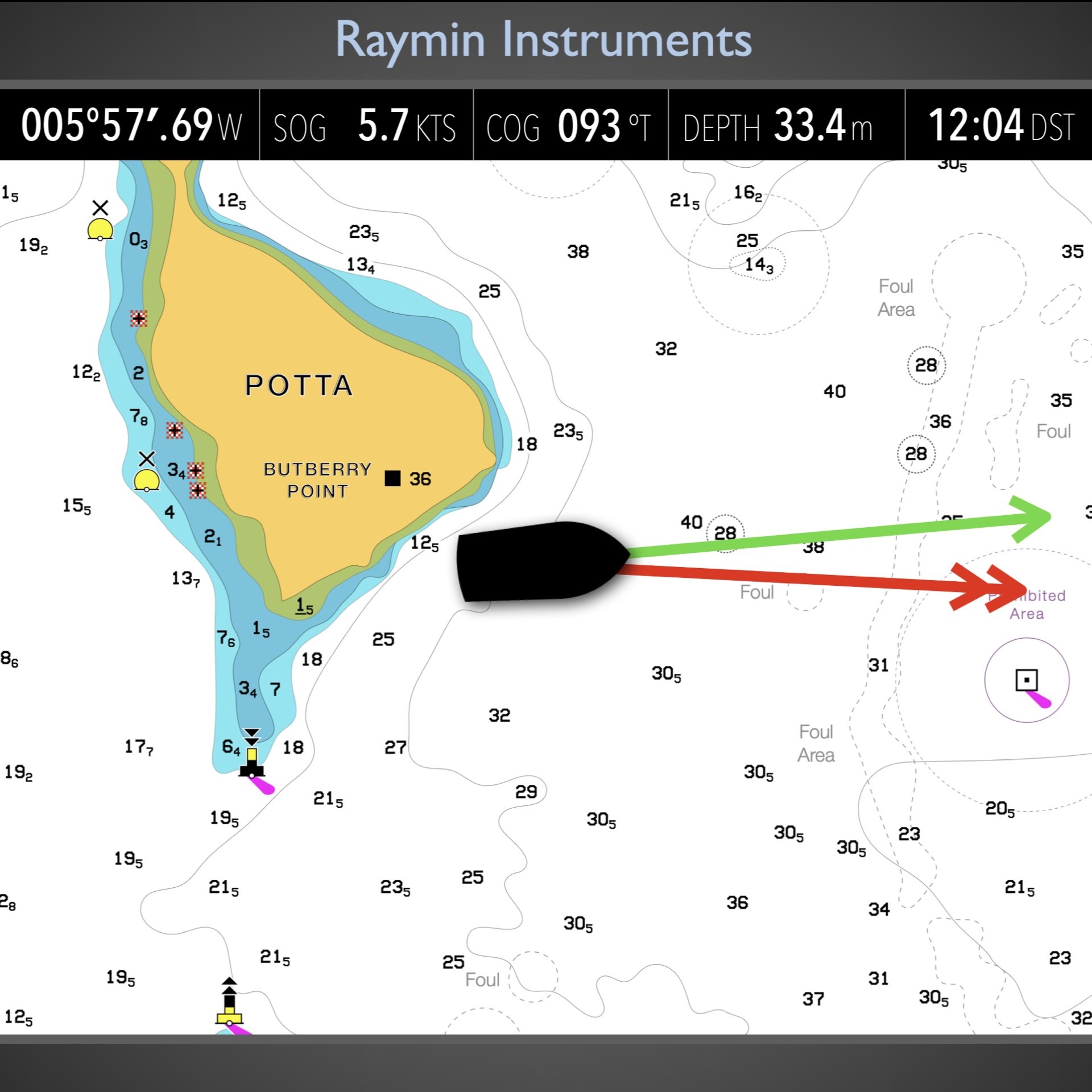The image size is (1092, 1092).
Task: Click the Foul Area label near the top right
Action: tap(896, 298)
